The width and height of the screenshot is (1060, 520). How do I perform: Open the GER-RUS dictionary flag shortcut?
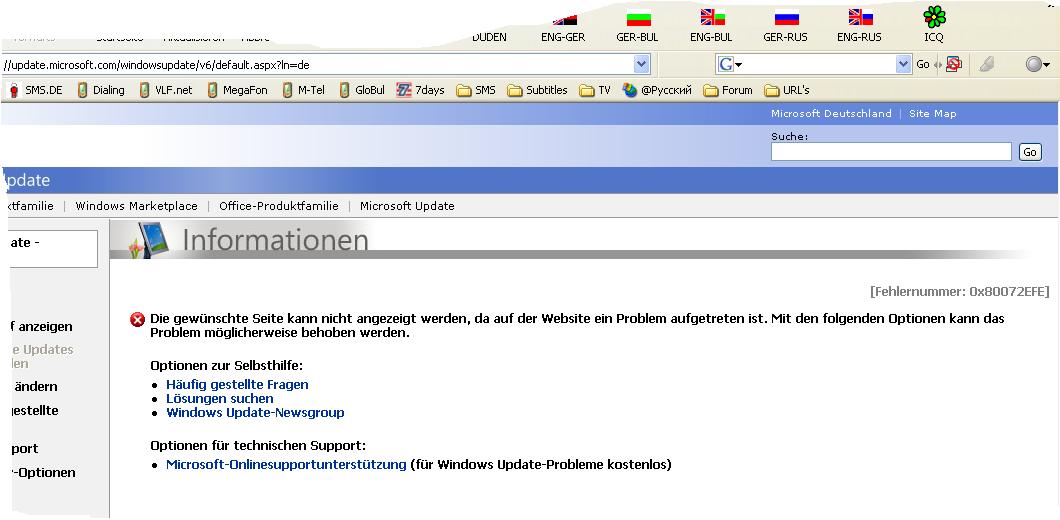click(786, 27)
